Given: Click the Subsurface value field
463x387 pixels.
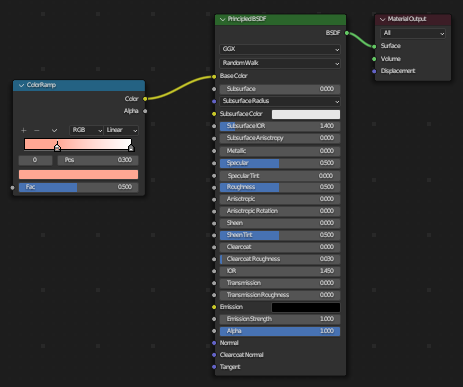Looking at the screenshot, I should [x=280, y=89].
